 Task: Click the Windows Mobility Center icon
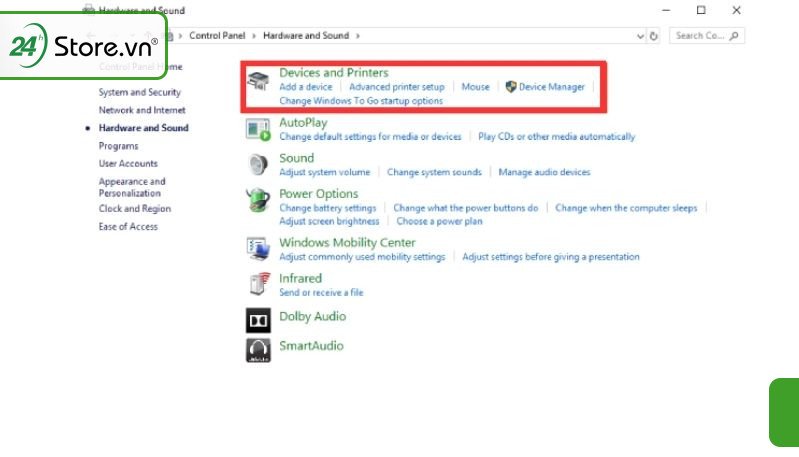pos(258,249)
